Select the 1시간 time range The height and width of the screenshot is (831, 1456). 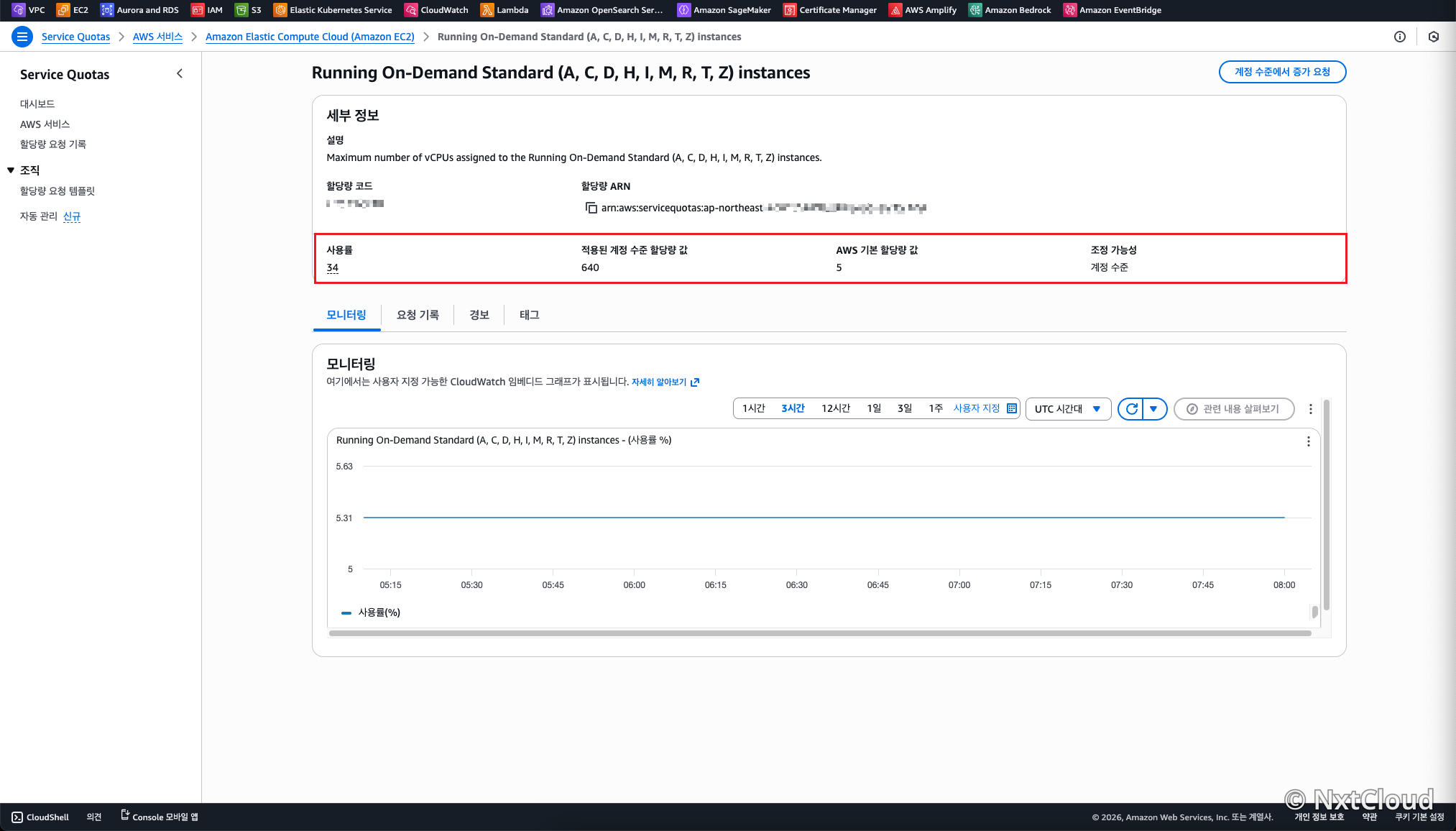pyautogui.click(x=754, y=408)
